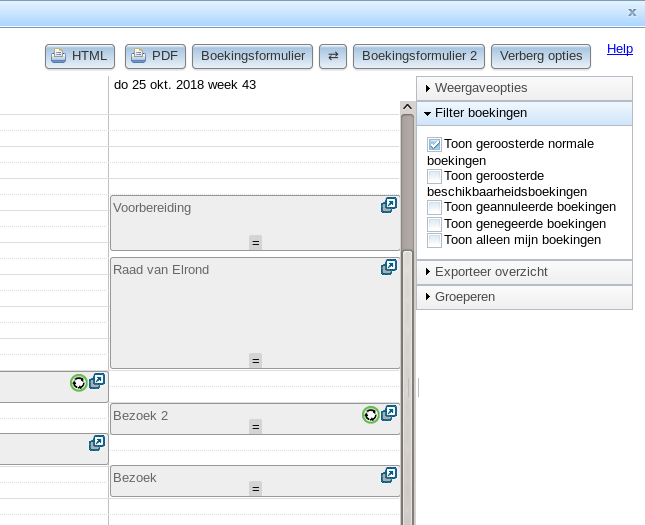Click recurrence icon on Bezoek 2 booking
645x525 pixels.
coord(371,414)
